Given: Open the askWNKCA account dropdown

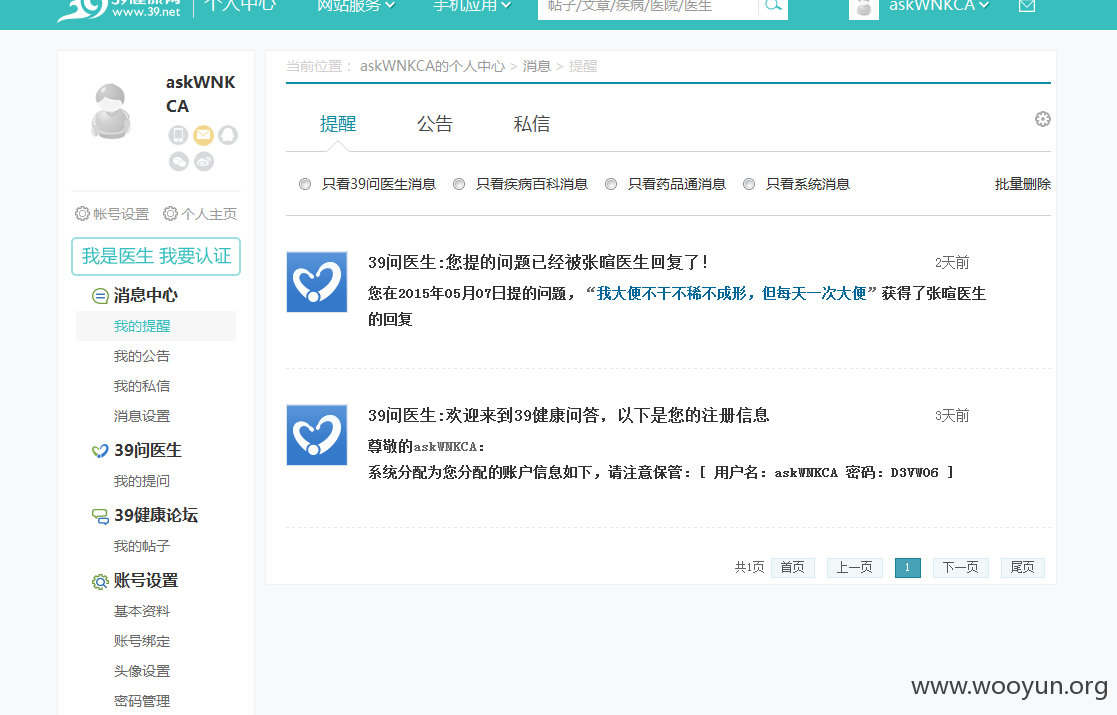Looking at the screenshot, I should click(939, 6).
